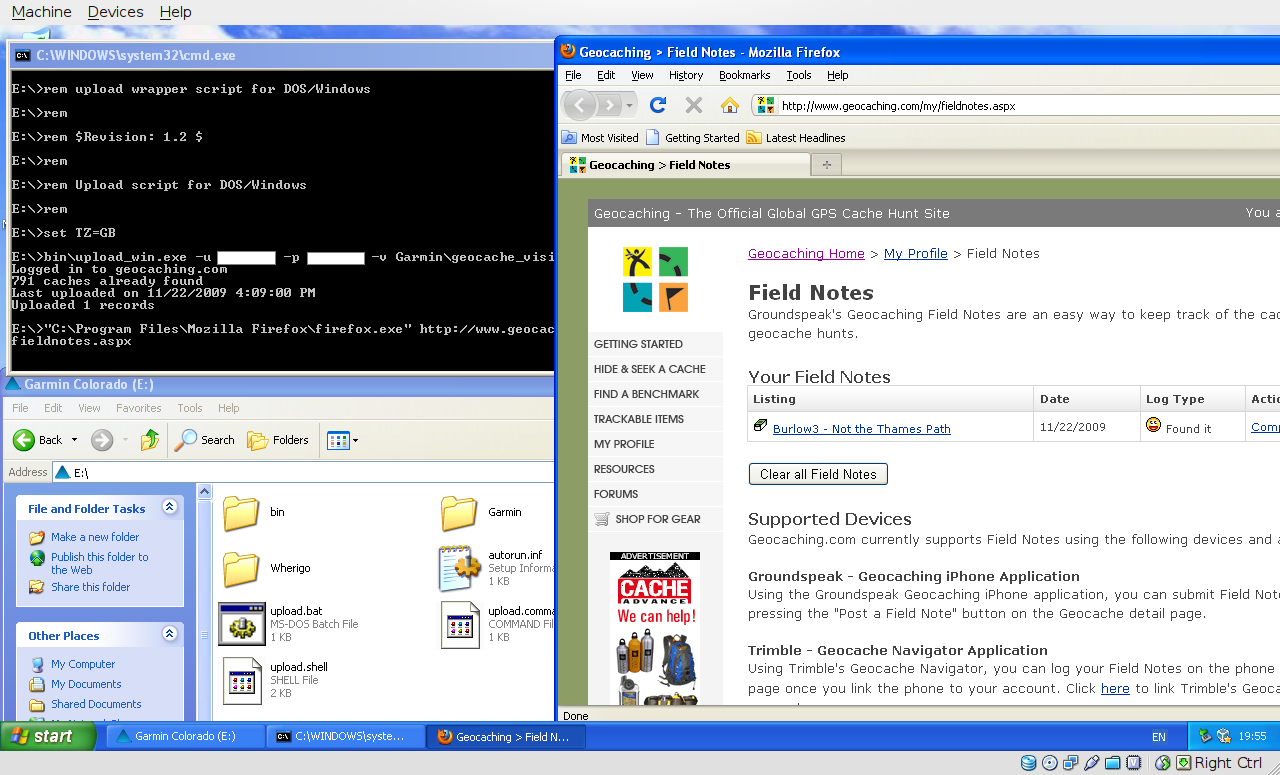Click the Windows Start button
Screen dimensions: 1280x775
point(48,736)
